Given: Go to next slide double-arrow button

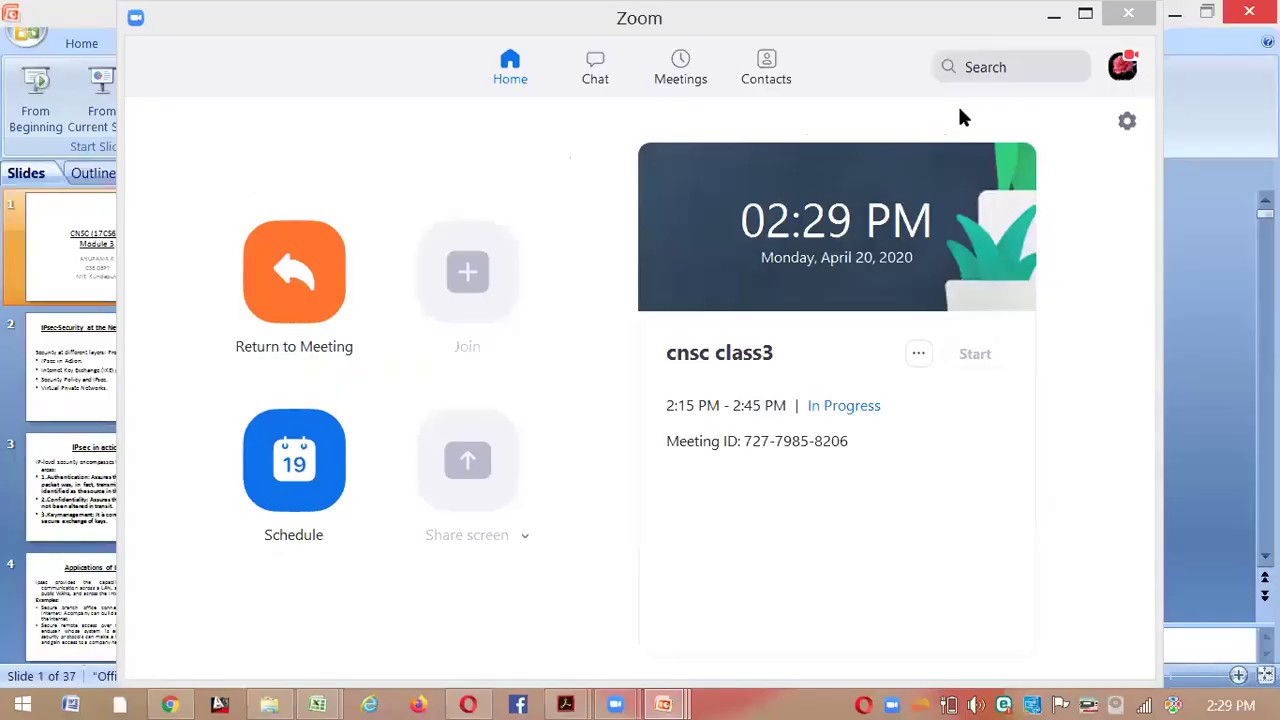Looking at the screenshot, I should (1265, 595).
